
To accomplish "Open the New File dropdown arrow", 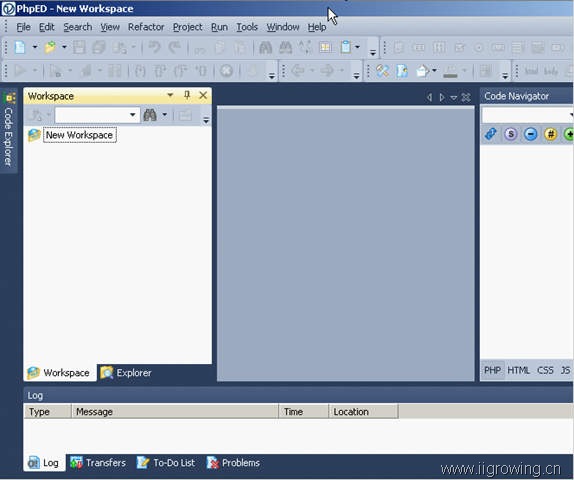I will (x=35, y=47).
